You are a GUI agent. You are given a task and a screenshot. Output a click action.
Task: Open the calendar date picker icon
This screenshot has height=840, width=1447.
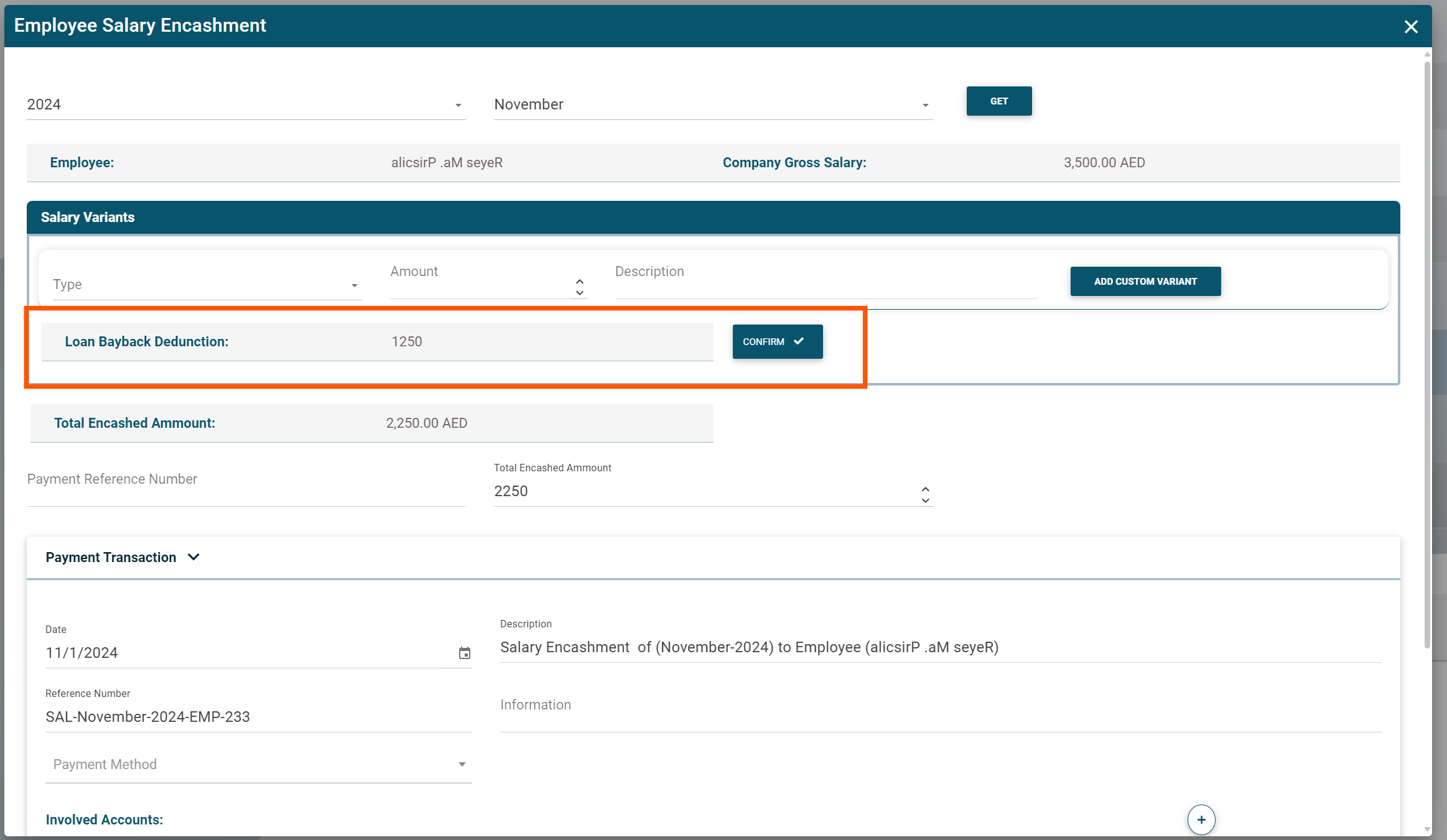(464, 653)
